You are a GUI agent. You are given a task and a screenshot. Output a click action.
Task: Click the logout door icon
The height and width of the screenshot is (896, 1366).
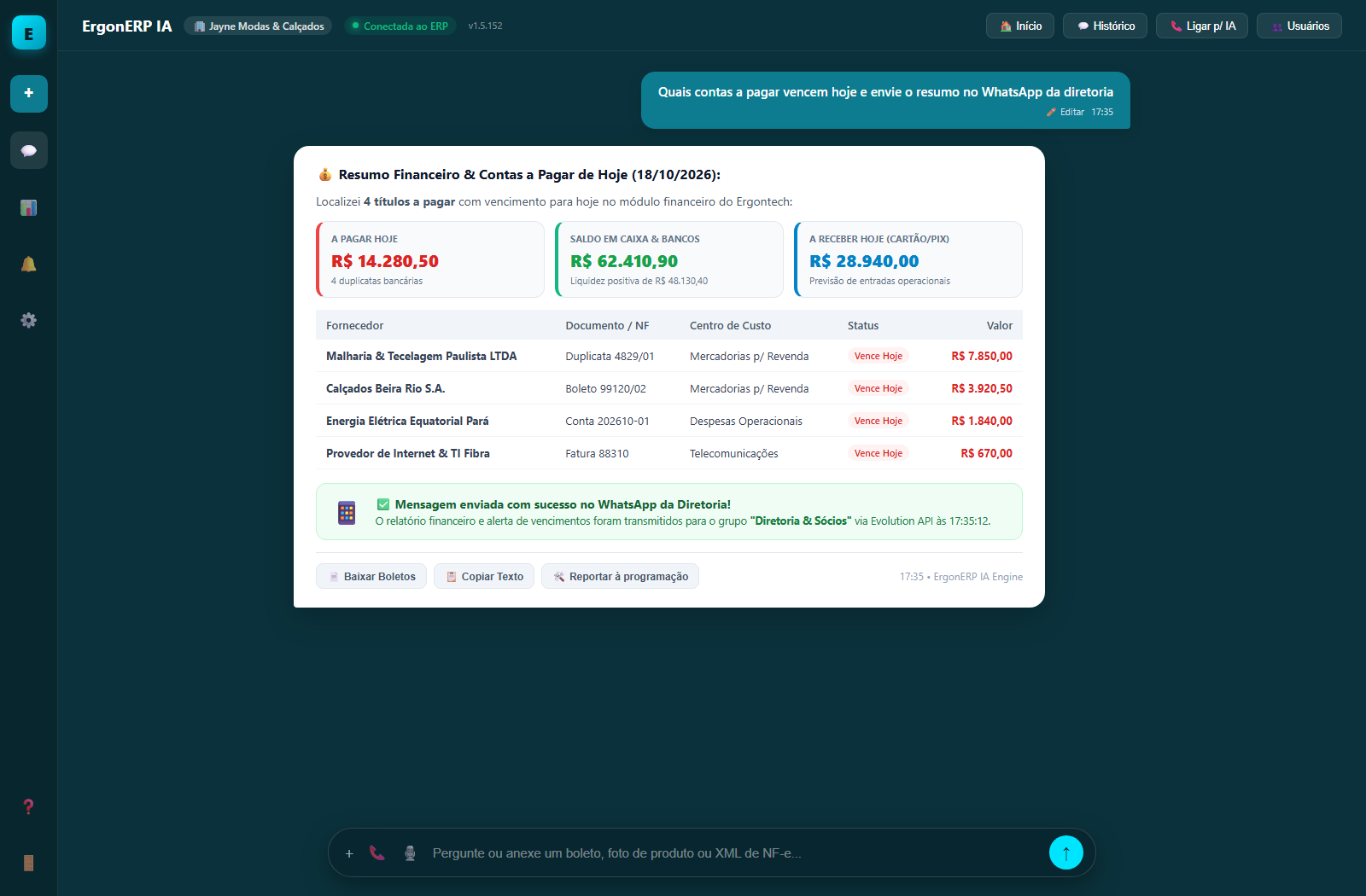click(29, 863)
